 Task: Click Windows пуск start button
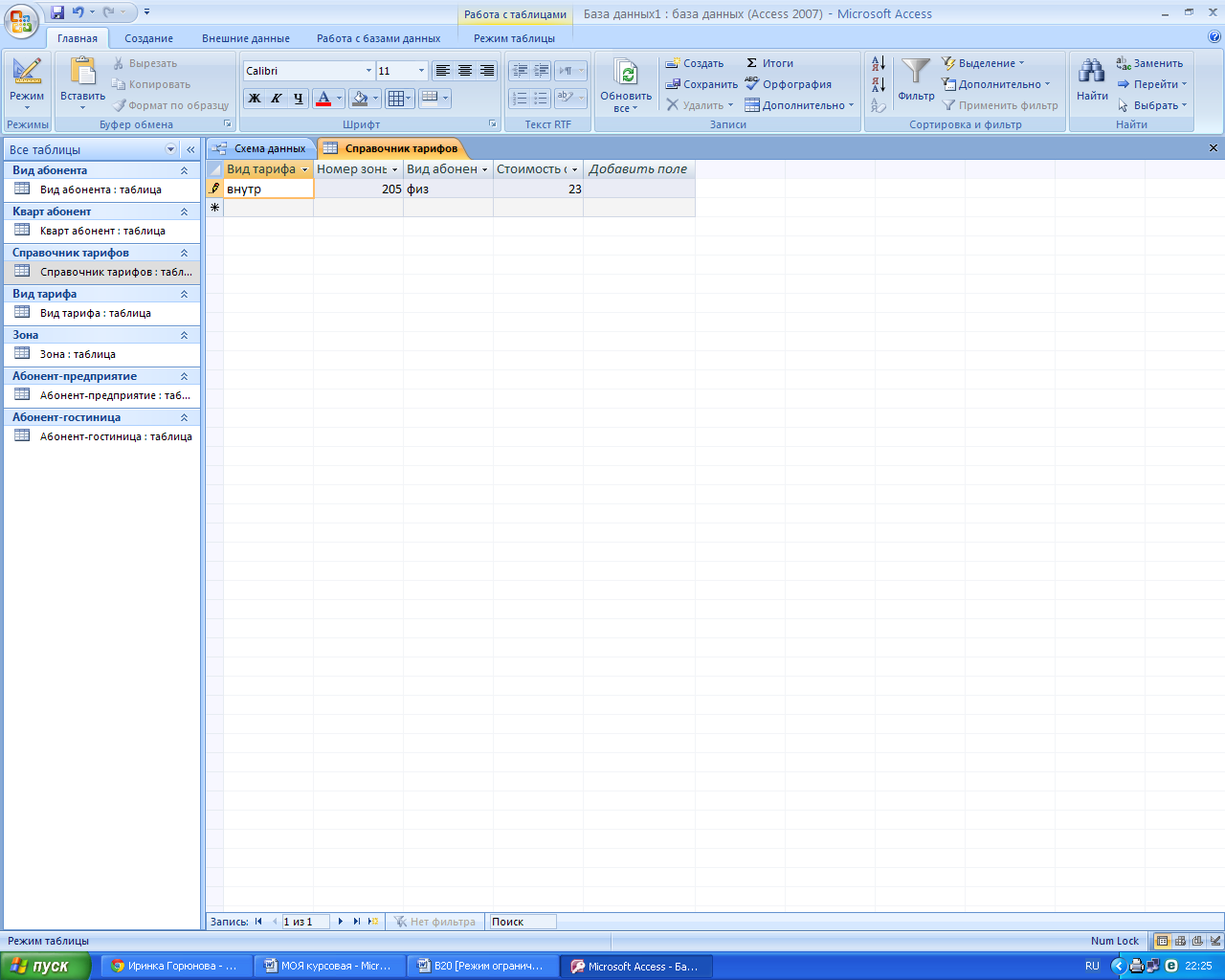pyautogui.click(x=46, y=966)
